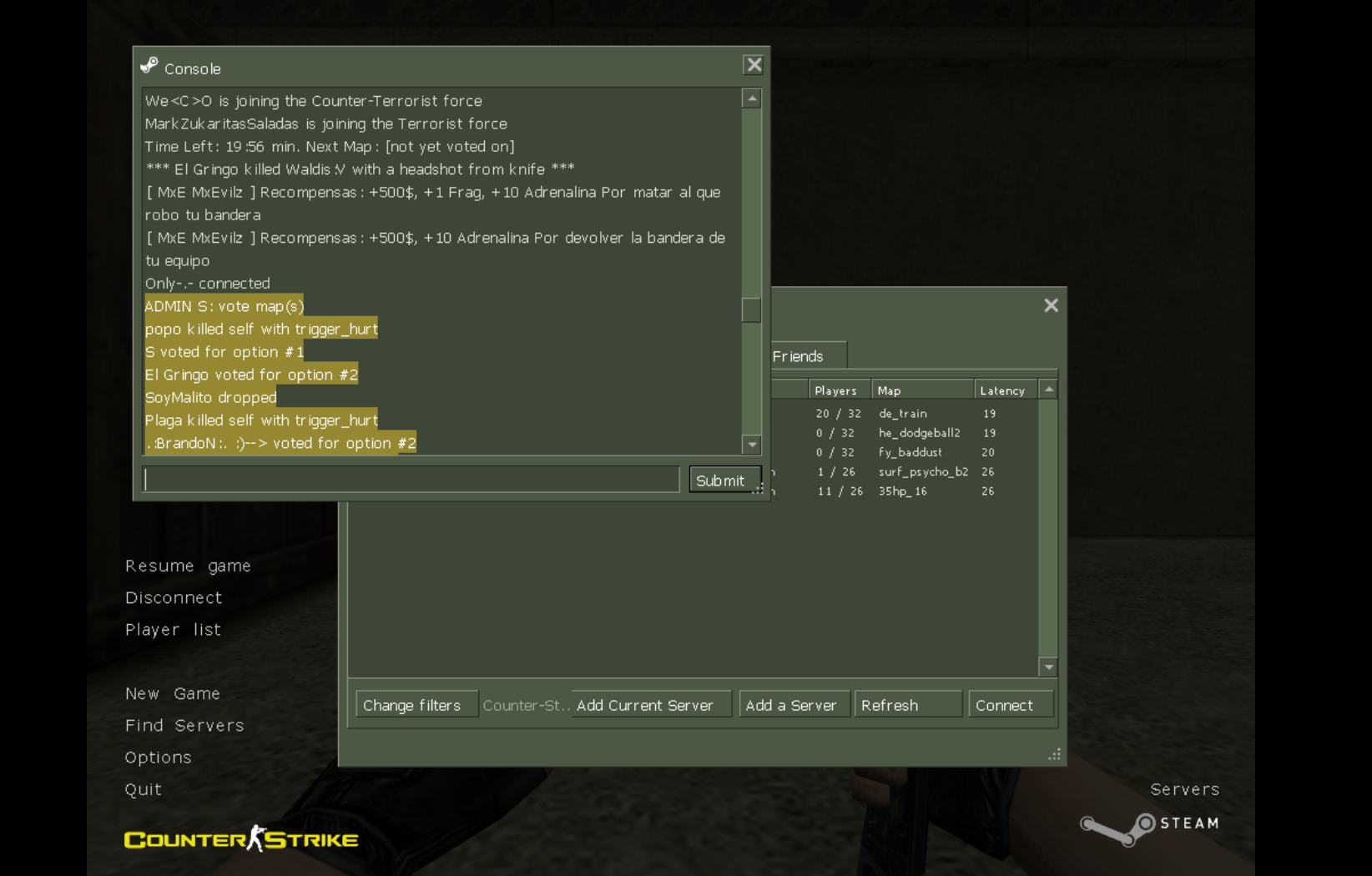The image size is (1372, 876).
Task: Click the console scrollbar thumb
Action: (752, 310)
